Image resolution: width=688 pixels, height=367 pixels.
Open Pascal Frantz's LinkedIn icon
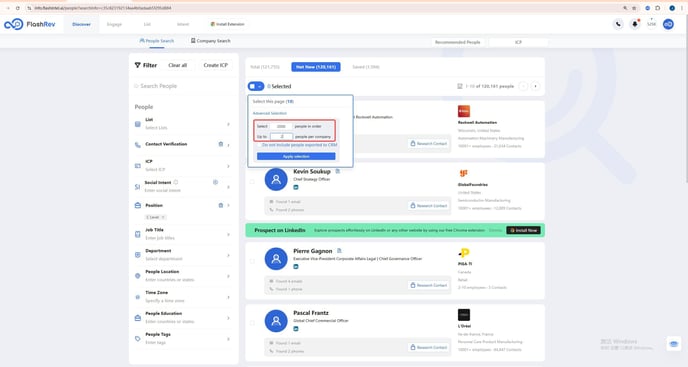click(296, 329)
